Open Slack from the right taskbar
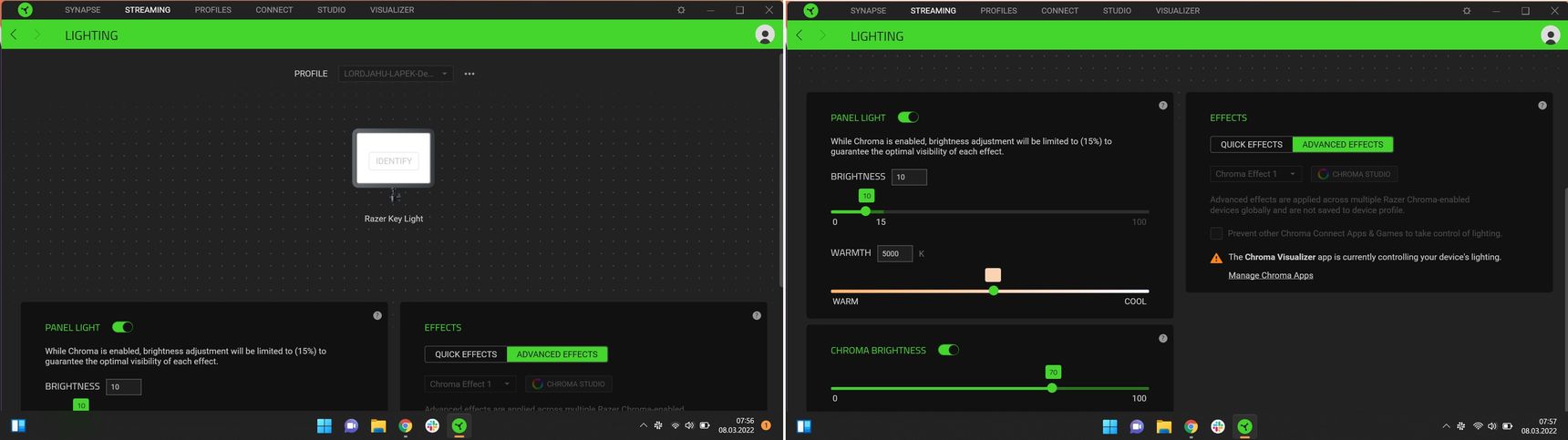1568x440 pixels. point(1218,426)
